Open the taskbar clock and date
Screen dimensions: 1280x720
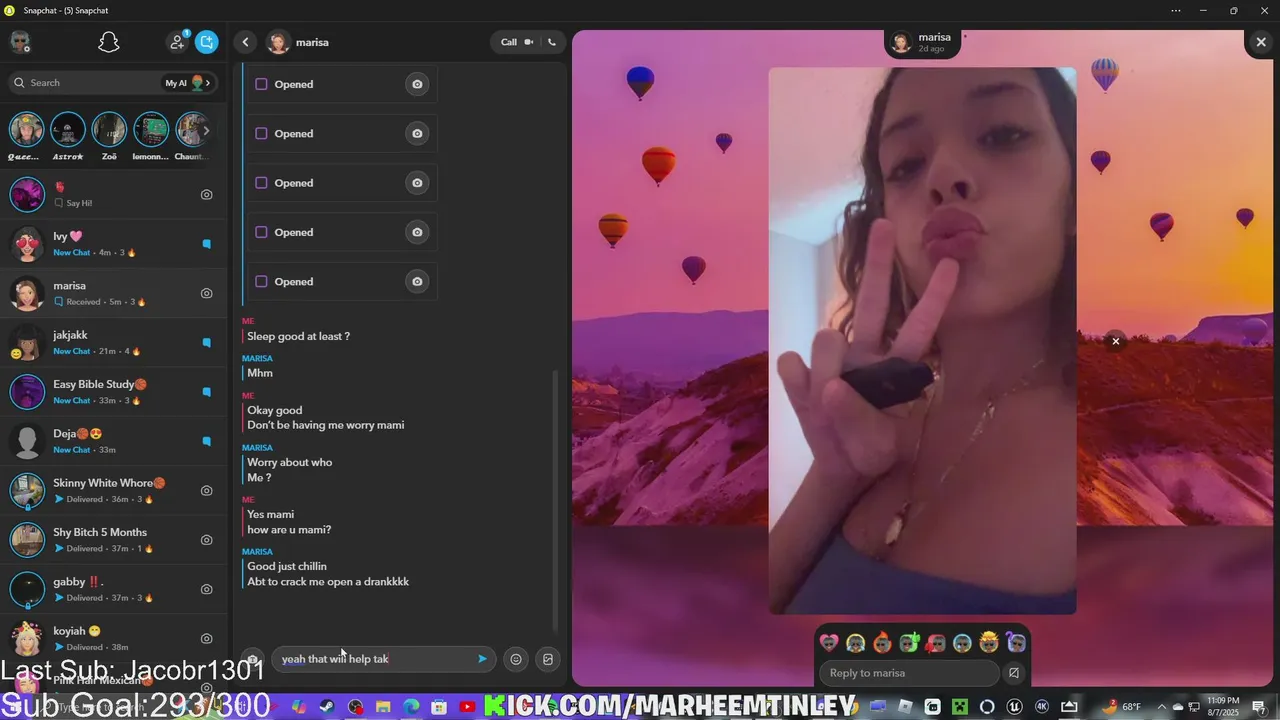[1225, 707]
